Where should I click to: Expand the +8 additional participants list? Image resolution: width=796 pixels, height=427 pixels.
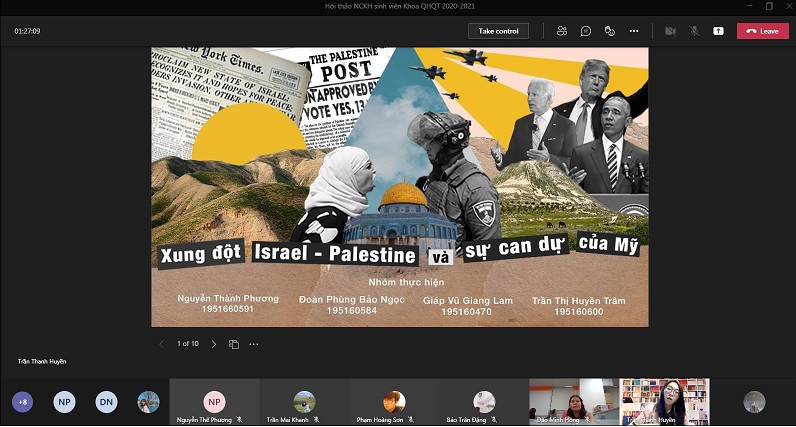[x=22, y=402]
